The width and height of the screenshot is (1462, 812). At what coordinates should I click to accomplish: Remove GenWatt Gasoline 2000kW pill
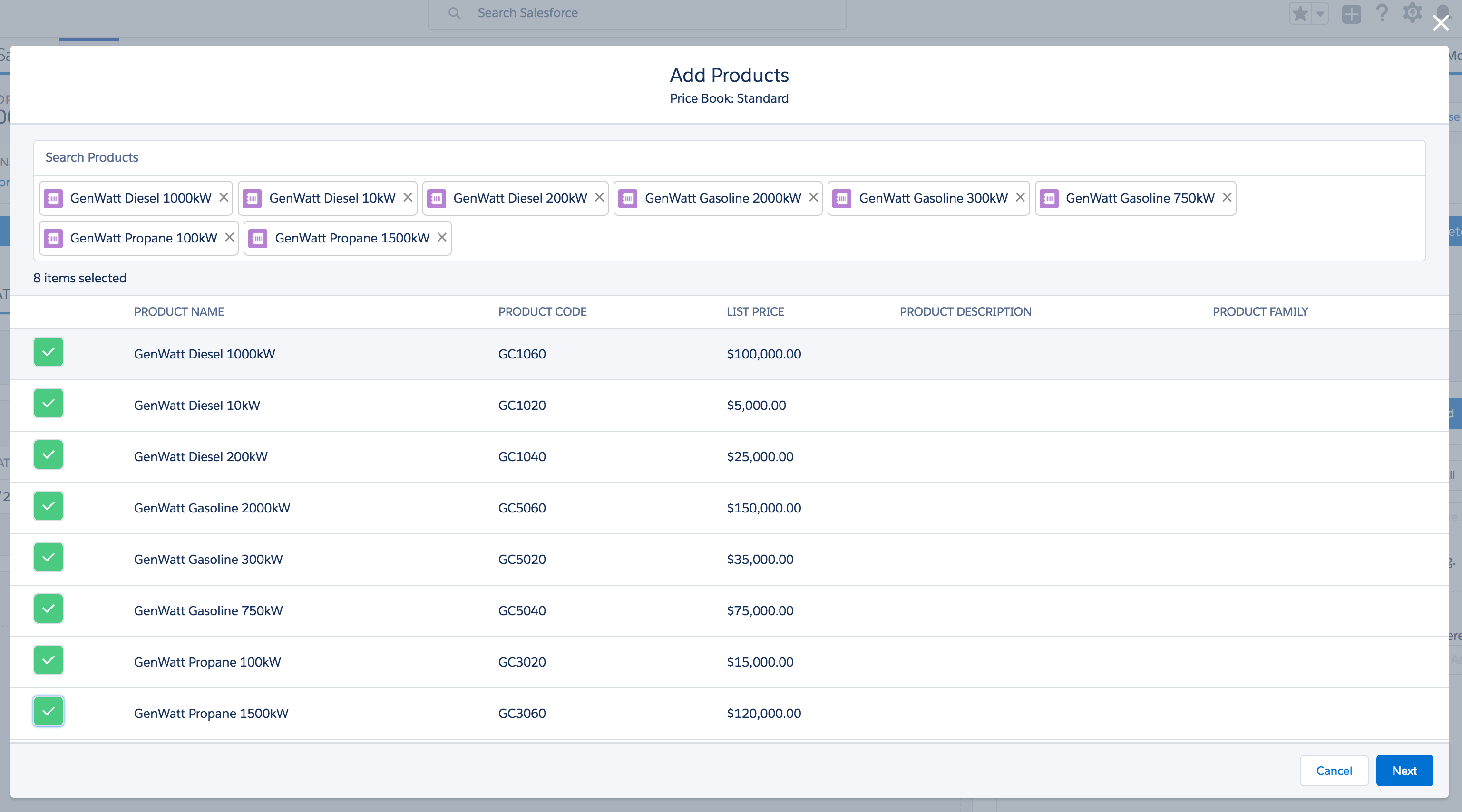click(x=813, y=197)
